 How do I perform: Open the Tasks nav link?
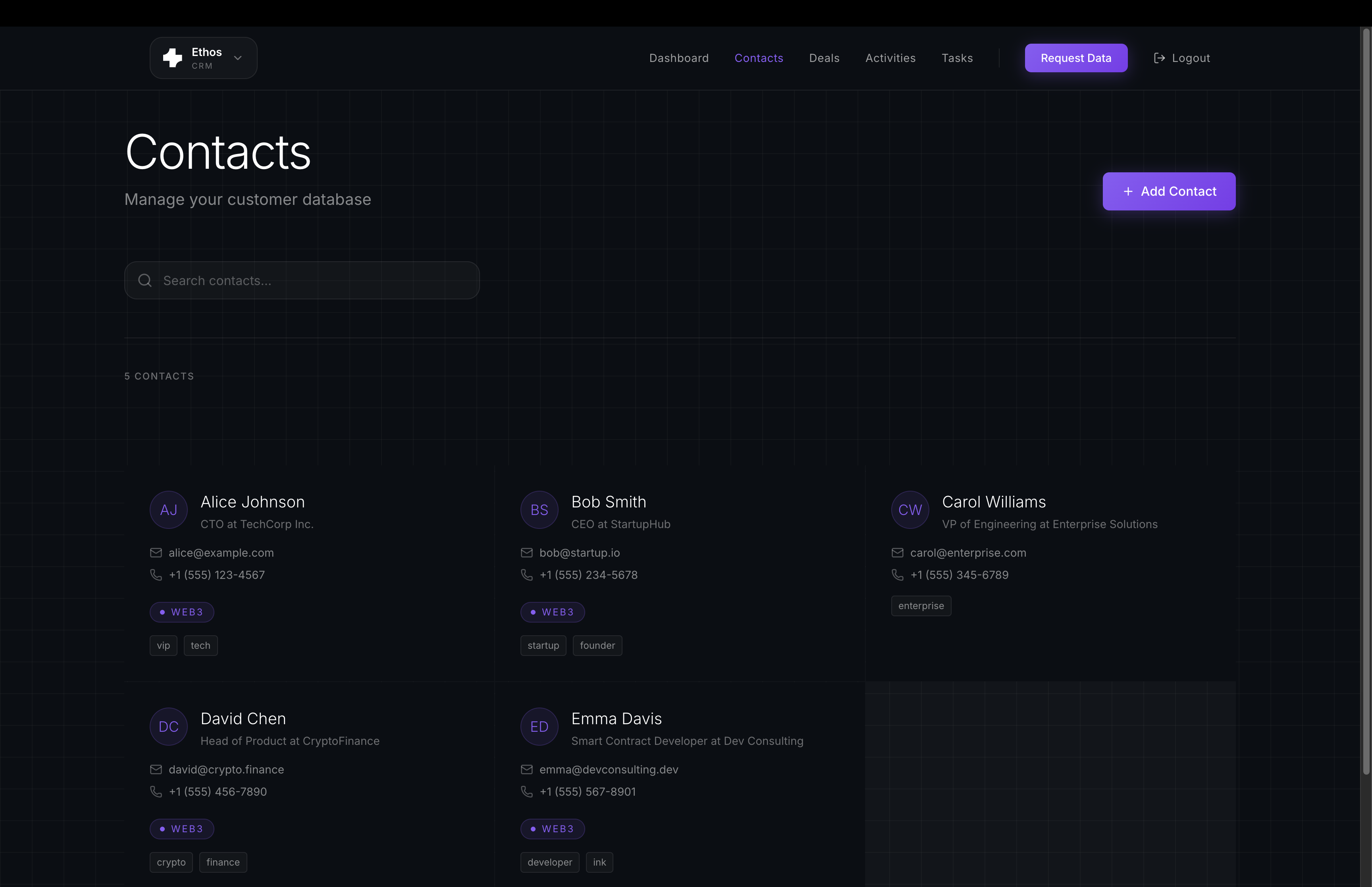pos(957,58)
